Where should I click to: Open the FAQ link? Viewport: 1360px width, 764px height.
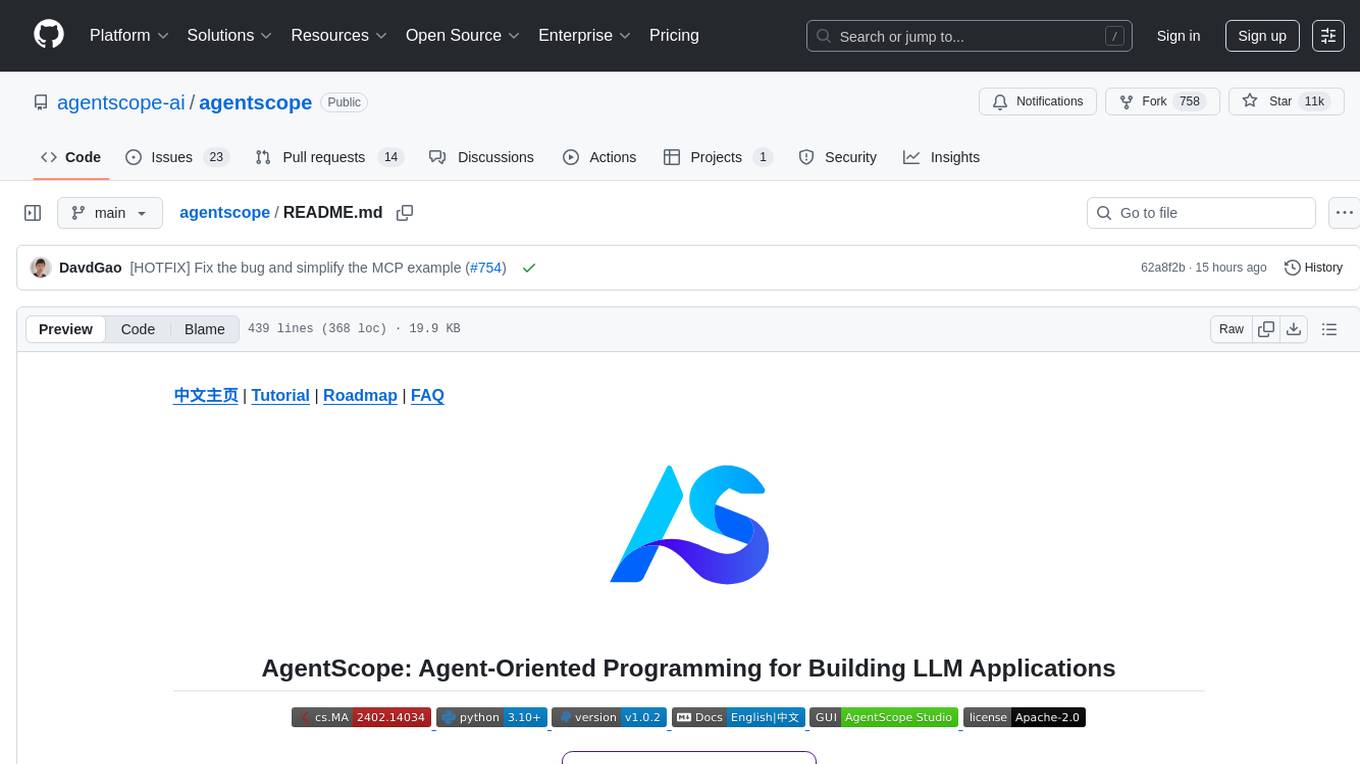coord(427,395)
